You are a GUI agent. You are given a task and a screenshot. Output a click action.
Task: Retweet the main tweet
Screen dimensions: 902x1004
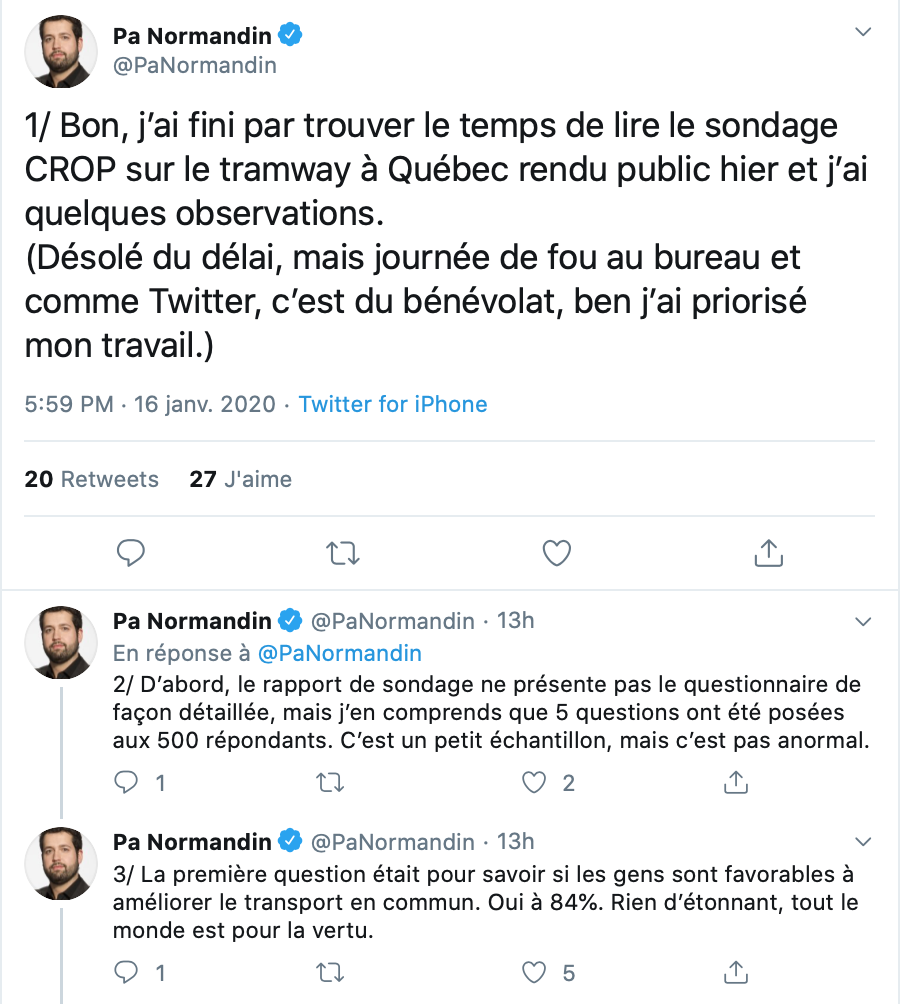pyautogui.click(x=342, y=553)
